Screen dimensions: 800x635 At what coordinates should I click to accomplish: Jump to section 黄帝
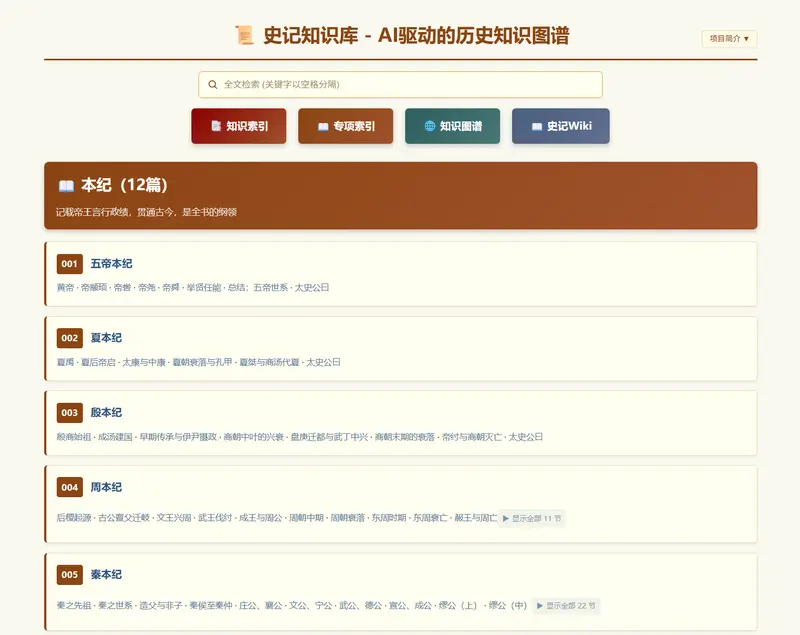(65, 288)
